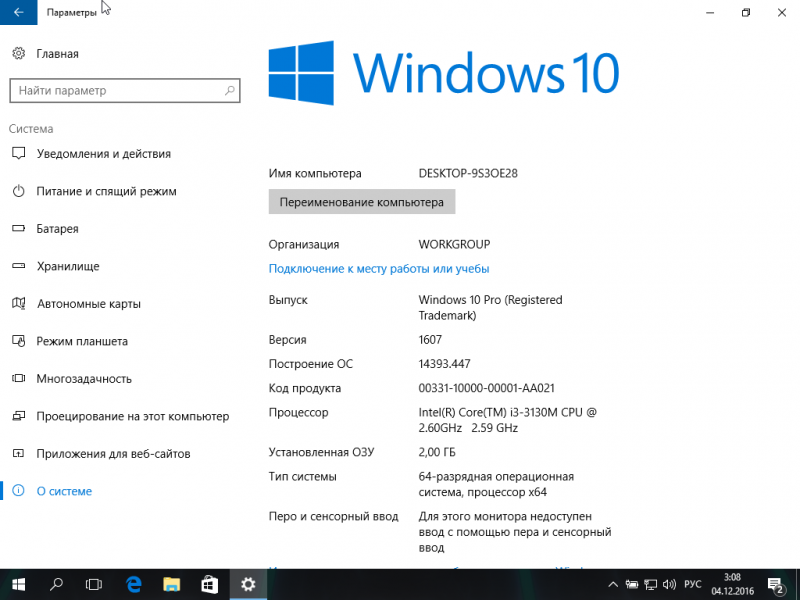800x600 pixels.
Task: Click the Выпуск label
Action: [x=288, y=300]
